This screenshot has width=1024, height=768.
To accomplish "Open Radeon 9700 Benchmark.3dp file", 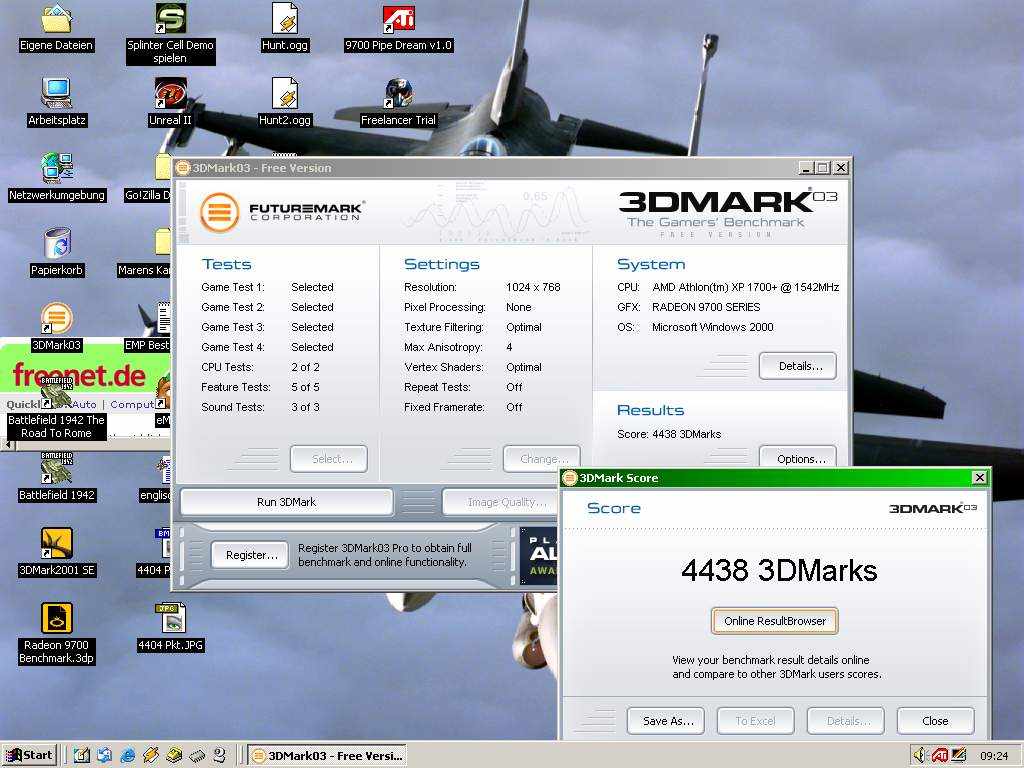I will pos(57,633).
